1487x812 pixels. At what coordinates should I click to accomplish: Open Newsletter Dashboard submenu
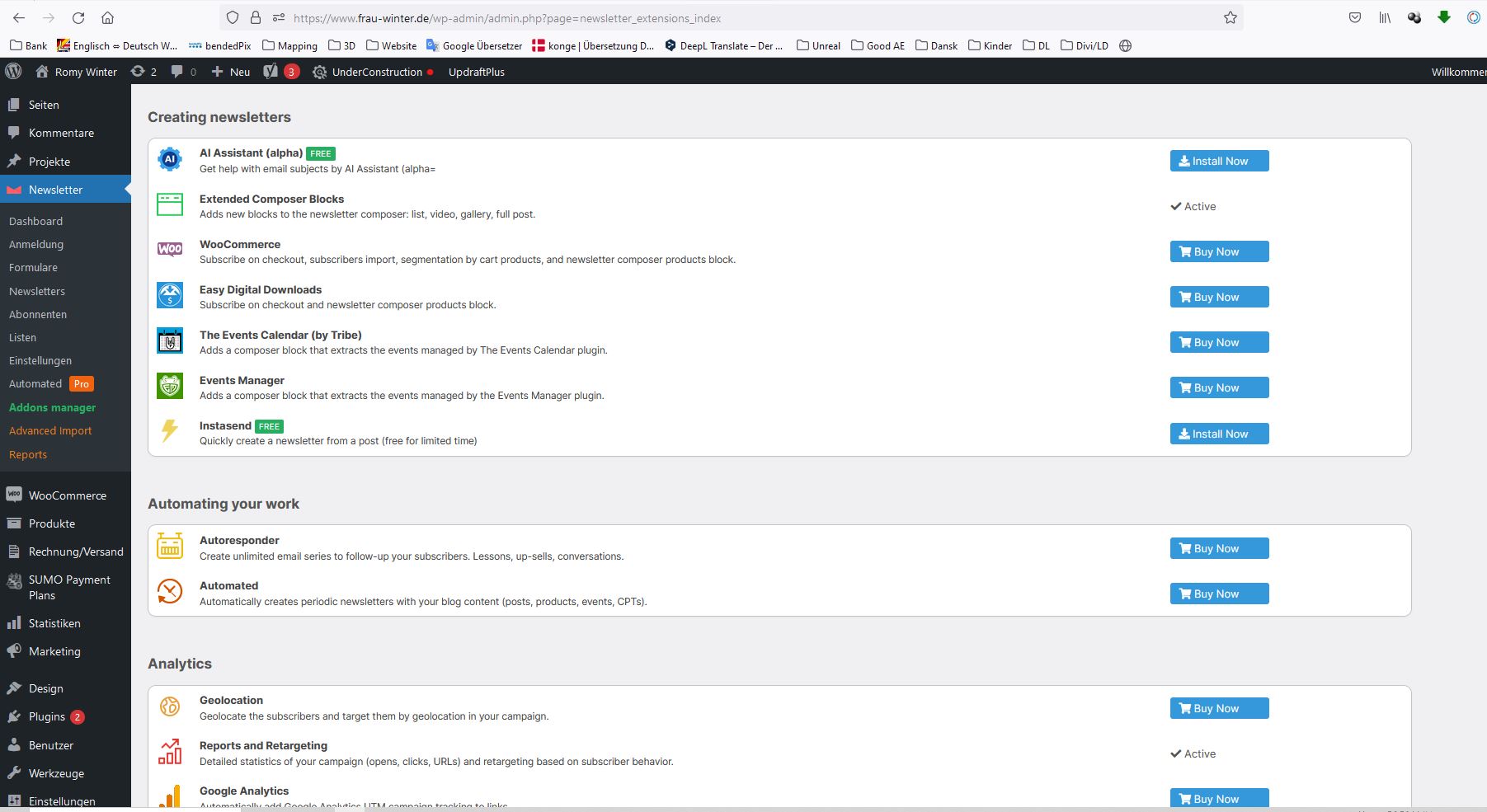(x=35, y=221)
